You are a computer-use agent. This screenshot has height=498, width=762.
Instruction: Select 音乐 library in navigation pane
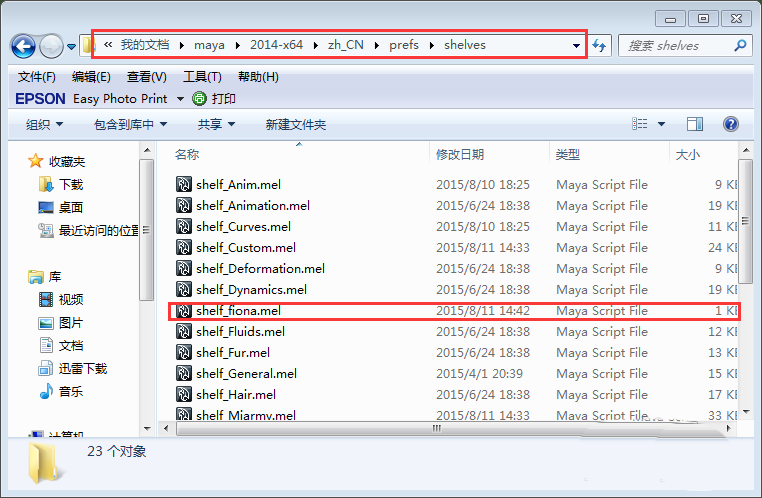pyautogui.click(x=61, y=392)
